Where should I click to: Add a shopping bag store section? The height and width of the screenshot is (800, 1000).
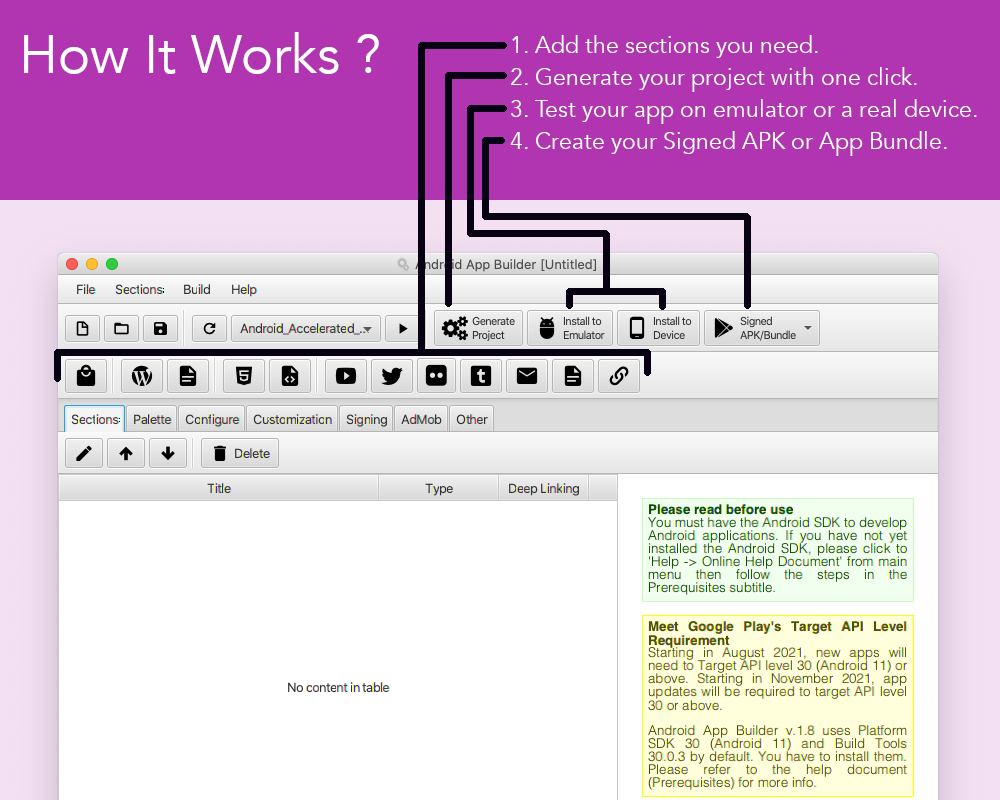(x=86, y=376)
